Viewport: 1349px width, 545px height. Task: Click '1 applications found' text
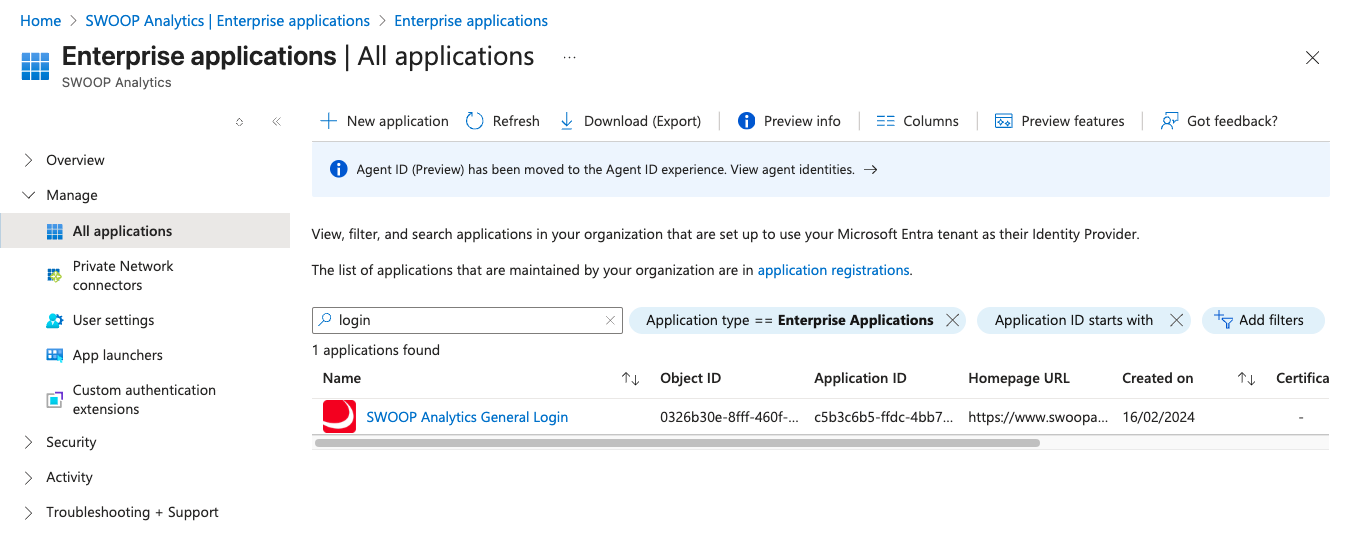(x=376, y=350)
